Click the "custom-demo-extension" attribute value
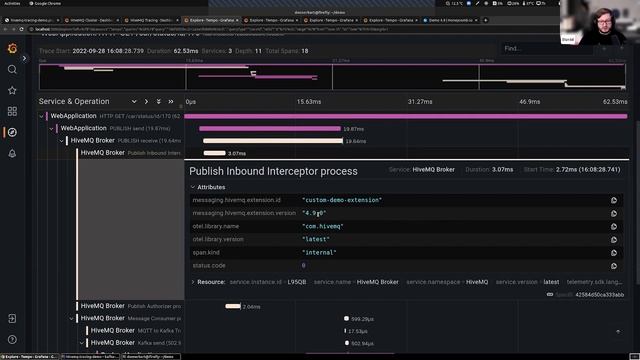The width and height of the screenshot is (640, 360). [x=342, y=200]
